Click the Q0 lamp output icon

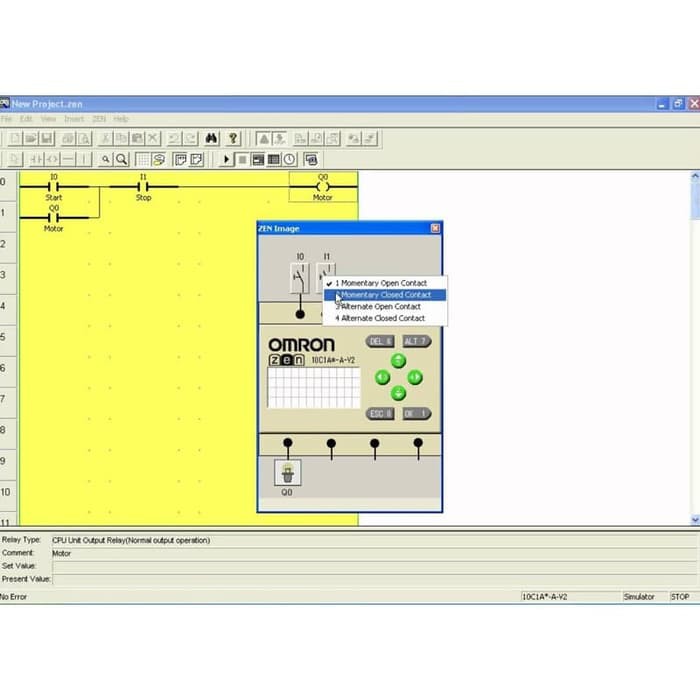pos(287,472)
